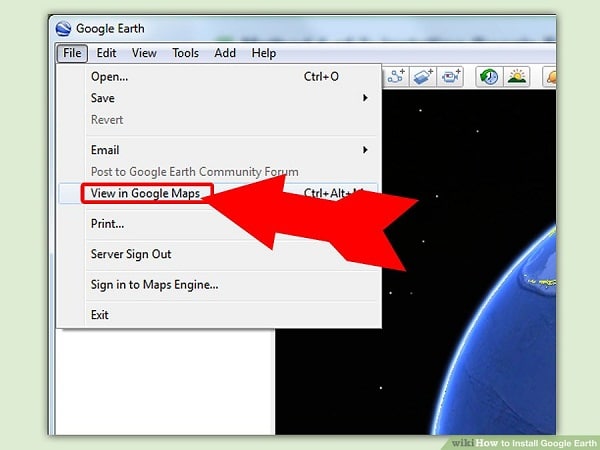
Task: Click the Record a Tour icon
Action: pyautogui.click(x=450, y=77)
